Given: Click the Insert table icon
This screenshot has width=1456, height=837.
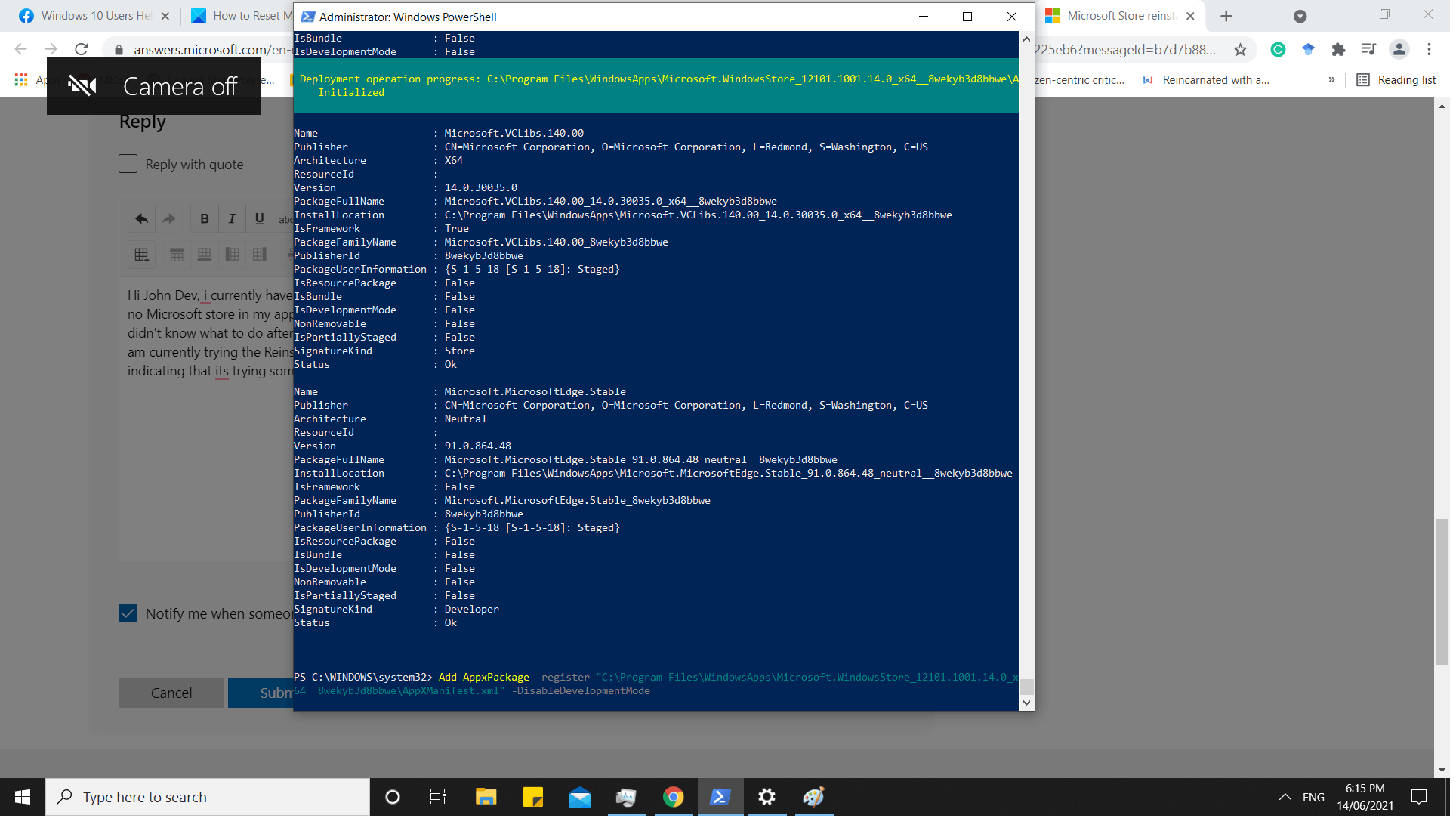Looking at the screenshot, I should pos(141,255).
